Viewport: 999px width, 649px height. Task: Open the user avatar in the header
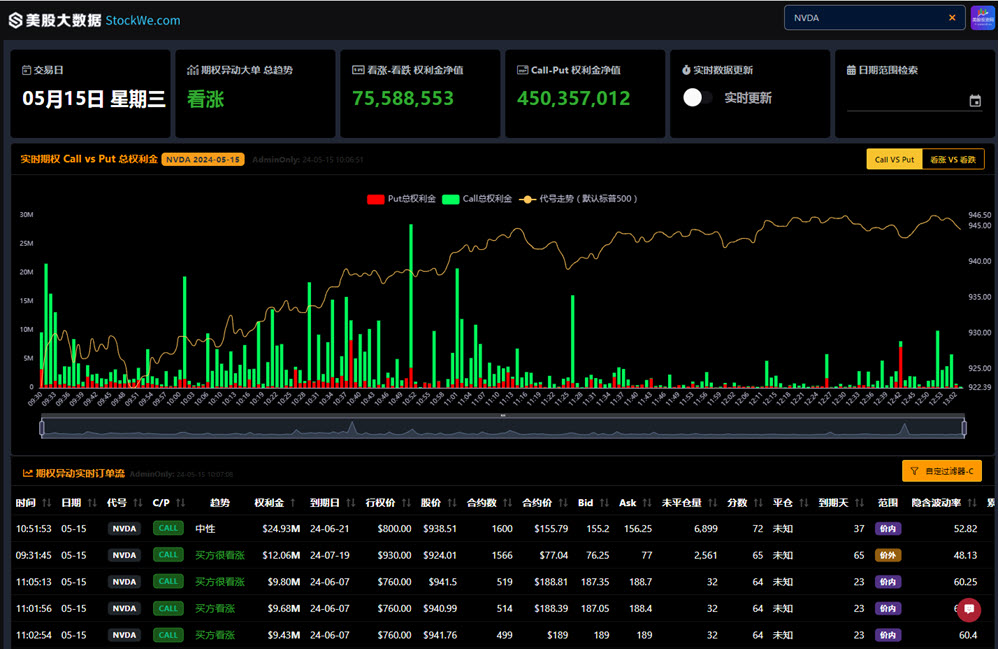point(982,18)
